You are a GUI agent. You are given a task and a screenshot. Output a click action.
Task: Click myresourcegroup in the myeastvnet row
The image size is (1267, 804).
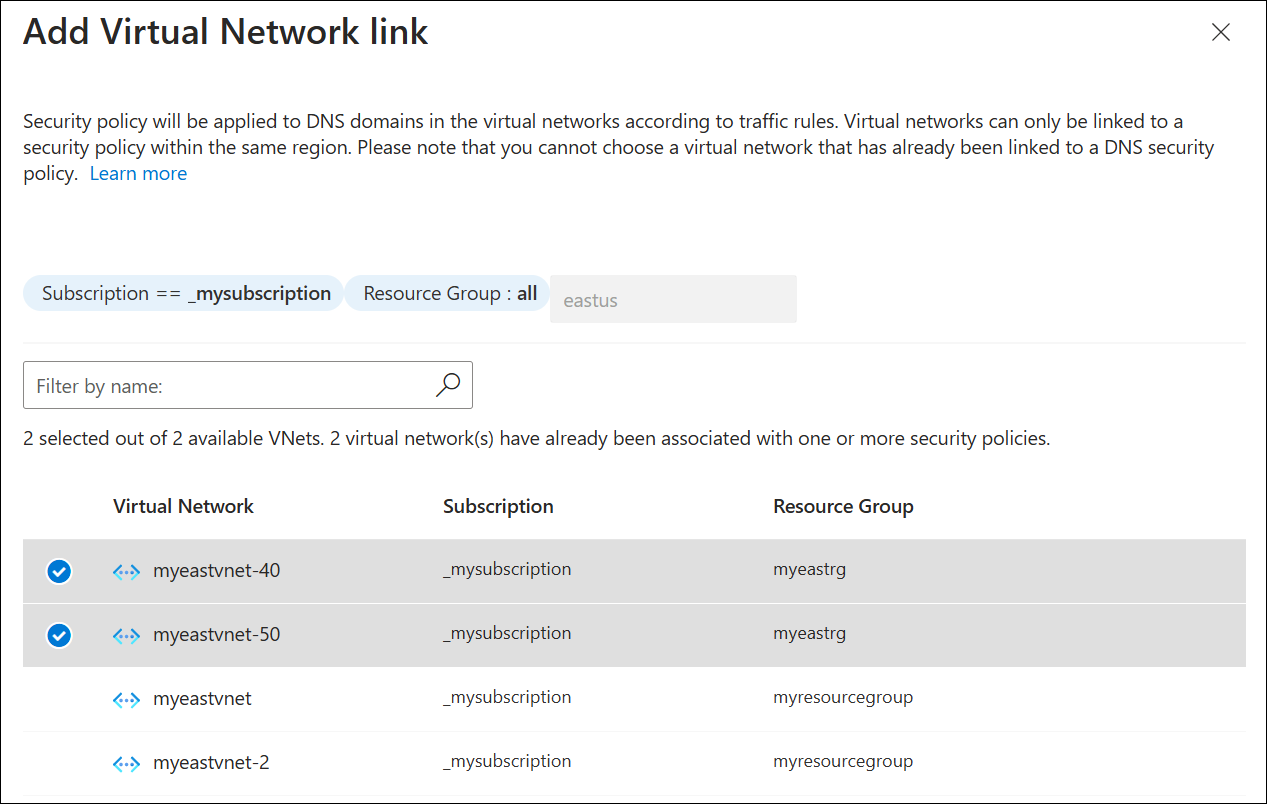click(x=843, y=697)
